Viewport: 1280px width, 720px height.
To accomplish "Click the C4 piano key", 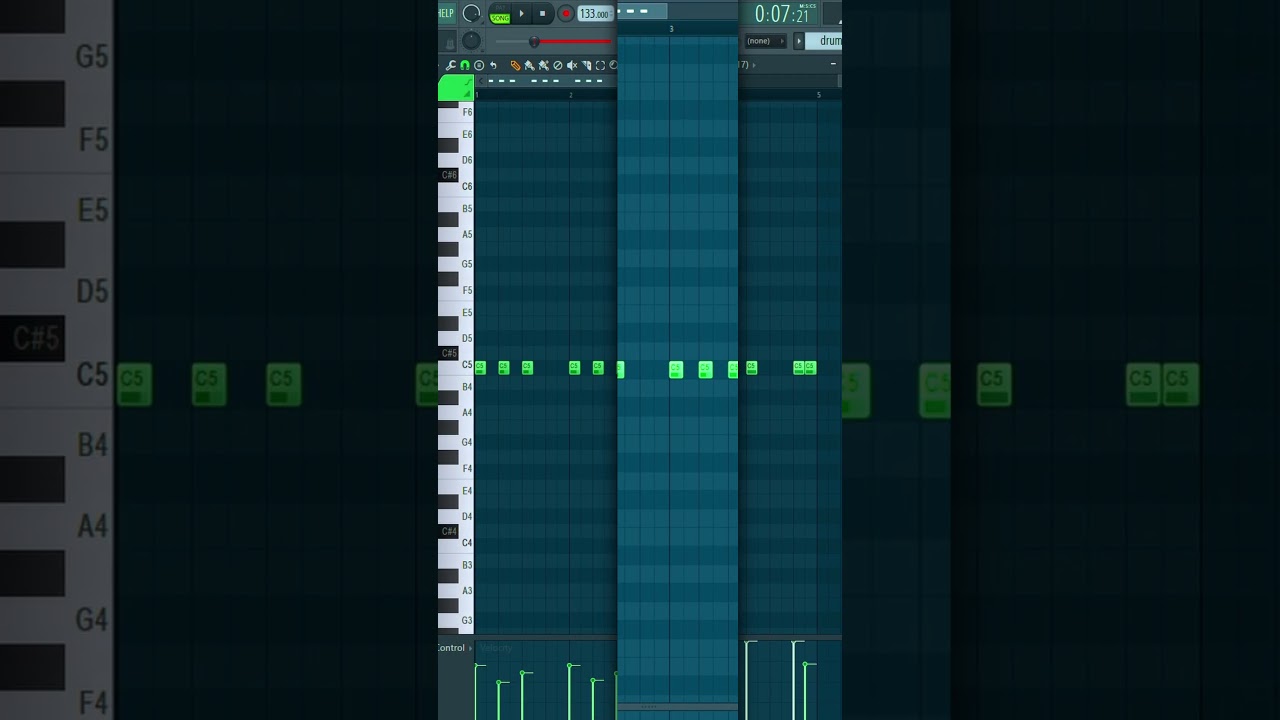I will (x=456, y=545).
